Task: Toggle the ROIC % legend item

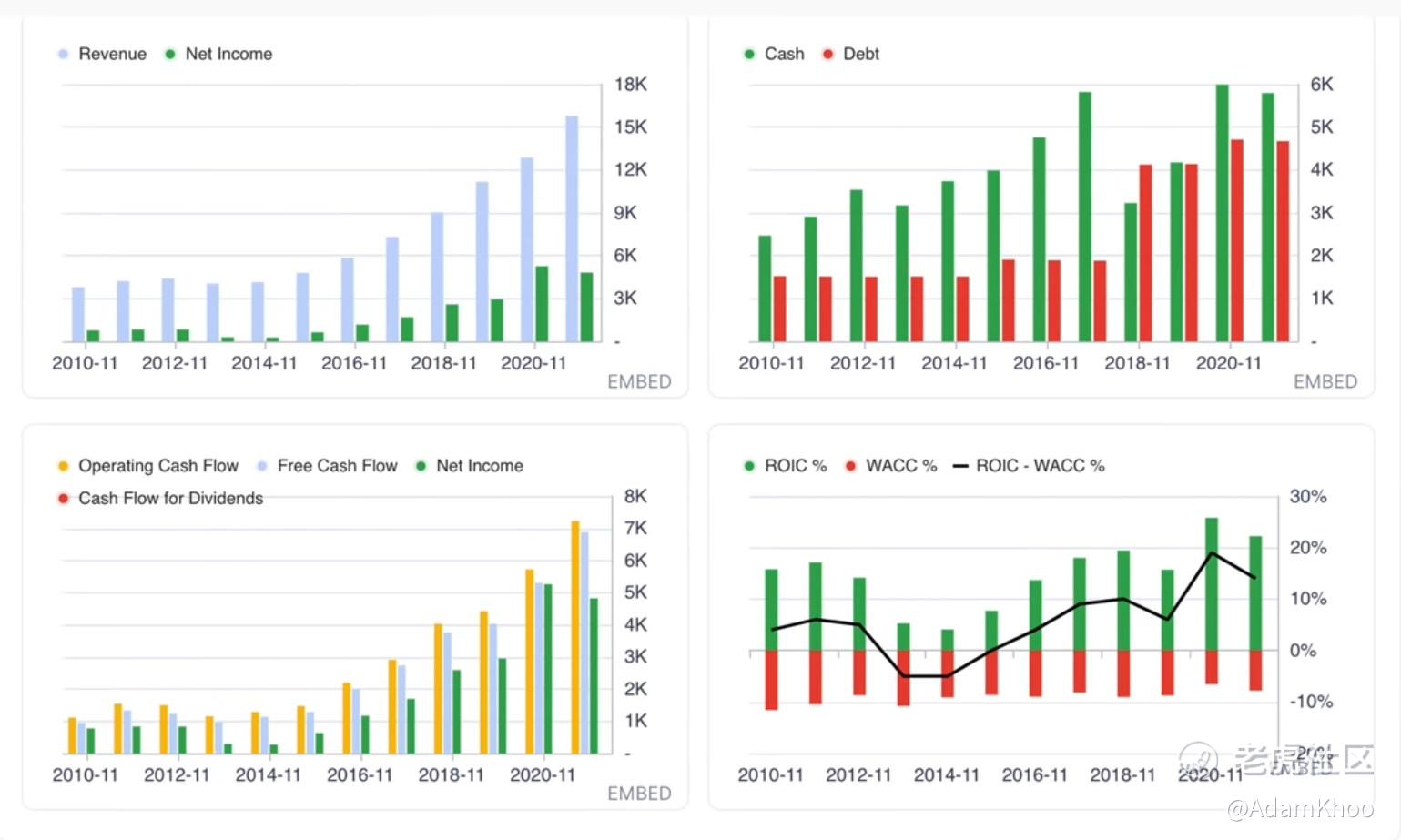Action: 785,466
